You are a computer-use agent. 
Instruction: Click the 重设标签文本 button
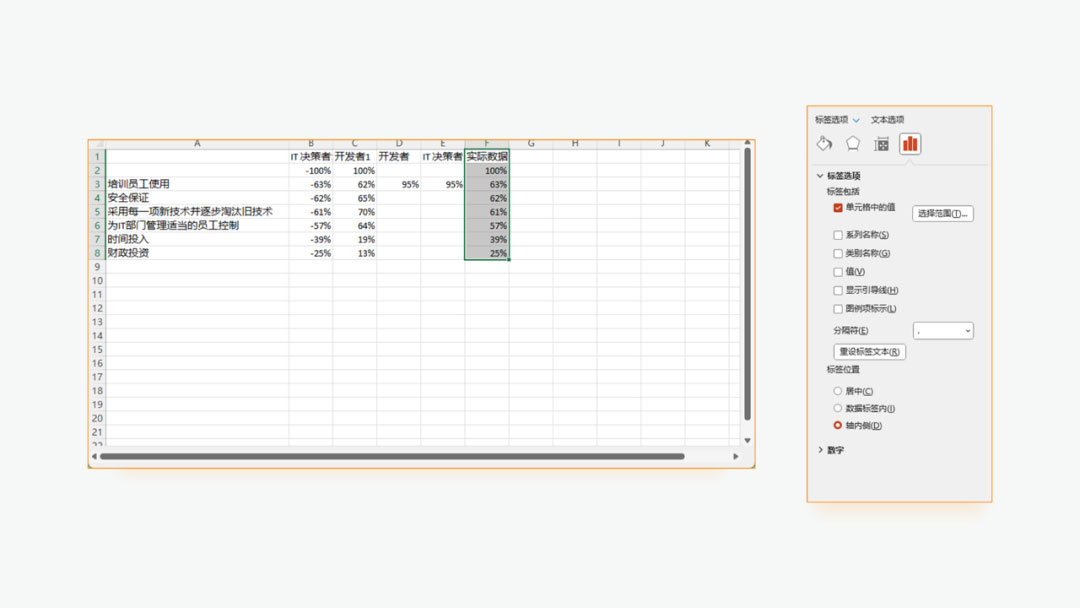tap(870, 352)
